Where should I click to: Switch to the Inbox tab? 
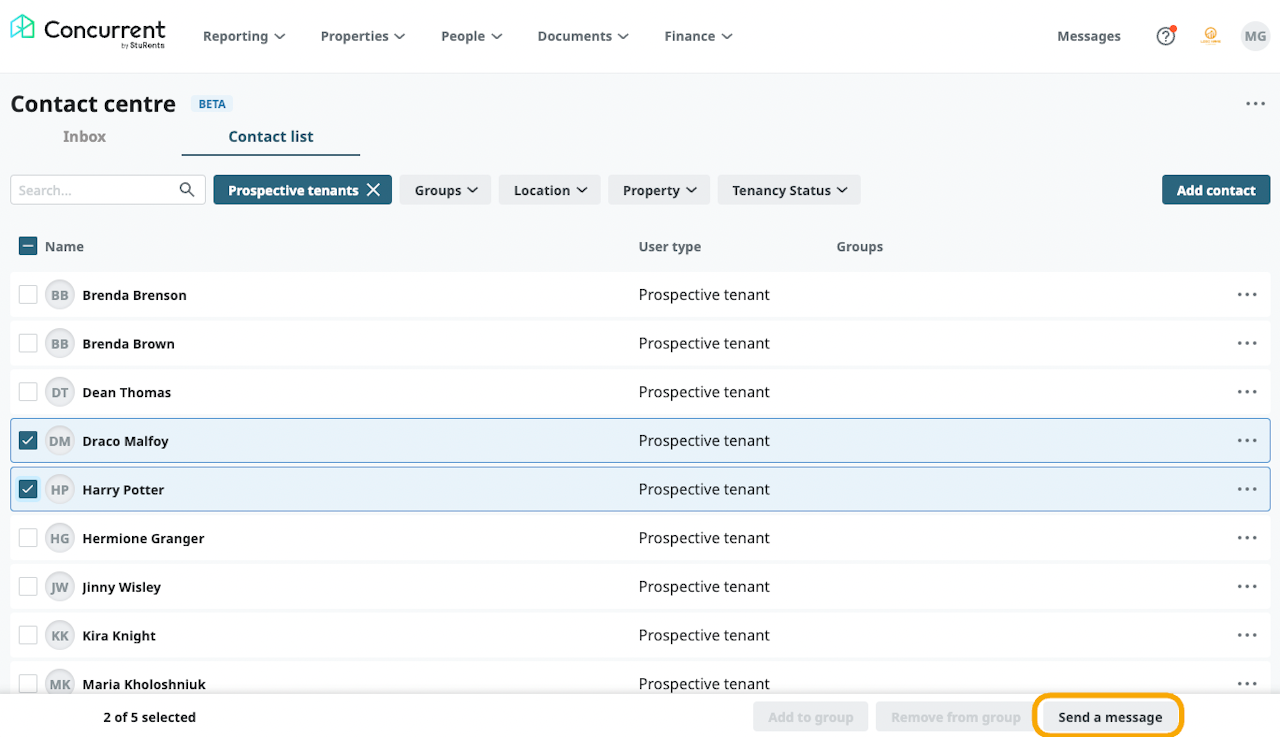point(84,137)
